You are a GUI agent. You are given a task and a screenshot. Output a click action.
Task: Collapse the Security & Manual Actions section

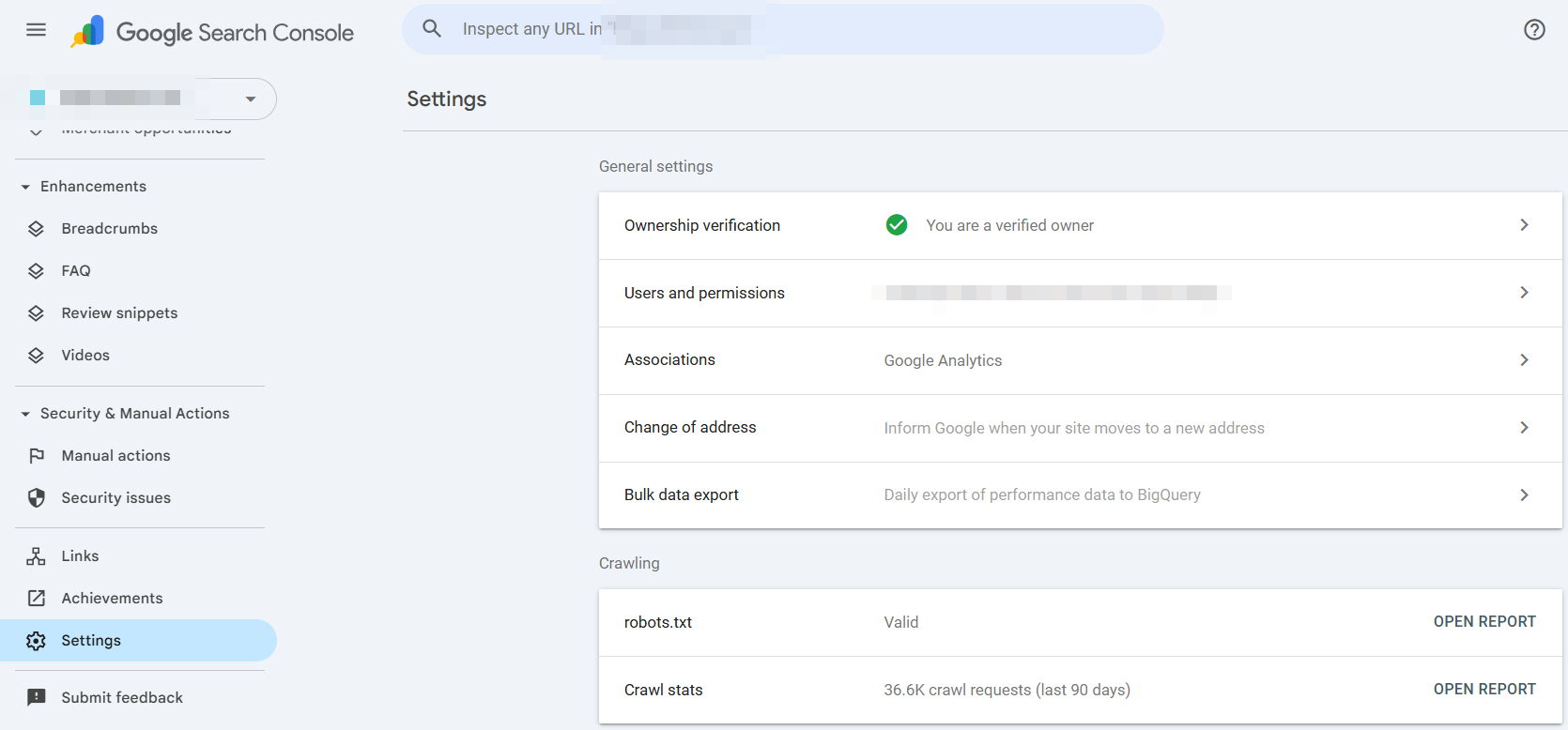pyautogui.click(x=25, y=414)
